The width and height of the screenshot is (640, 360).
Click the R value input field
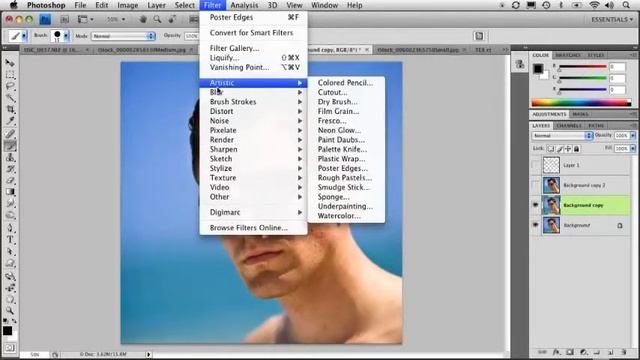[x=617, y=67]
